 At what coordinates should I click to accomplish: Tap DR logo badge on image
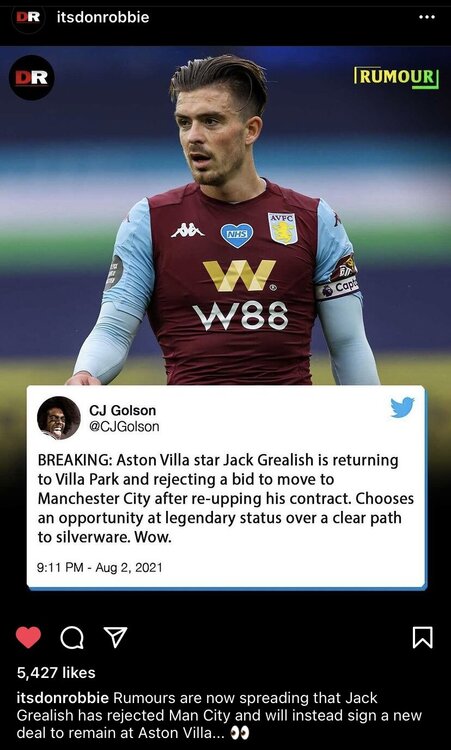point(32,77)
